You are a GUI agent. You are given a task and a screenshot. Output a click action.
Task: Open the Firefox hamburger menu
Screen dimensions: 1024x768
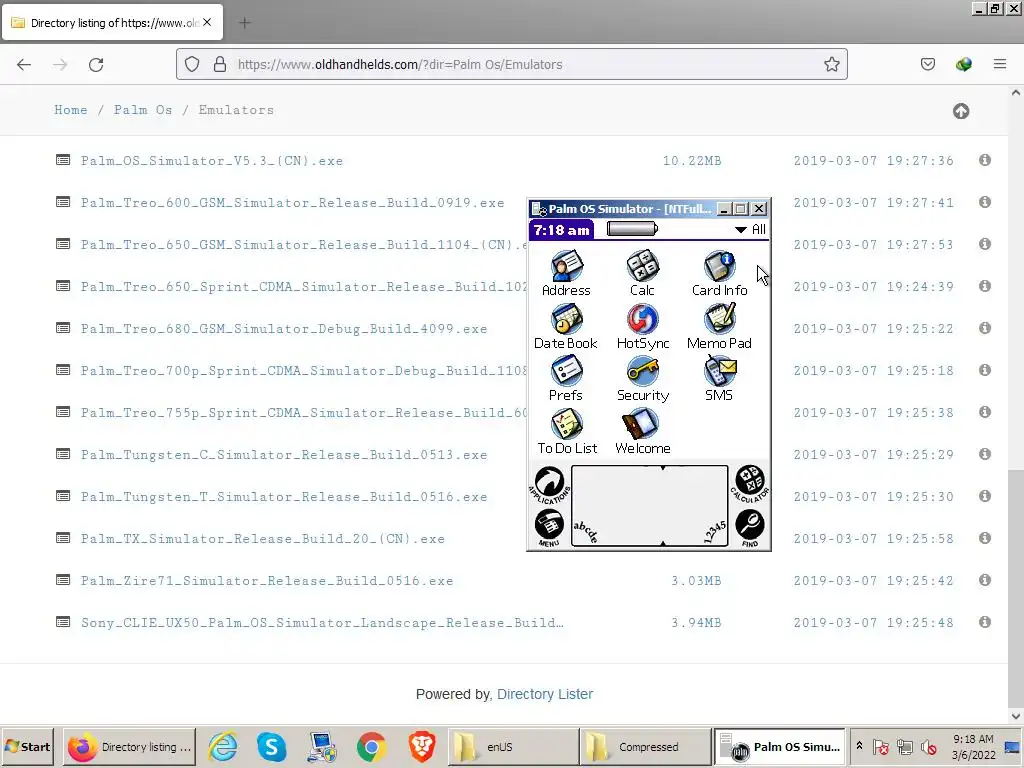pos(1000,64)
